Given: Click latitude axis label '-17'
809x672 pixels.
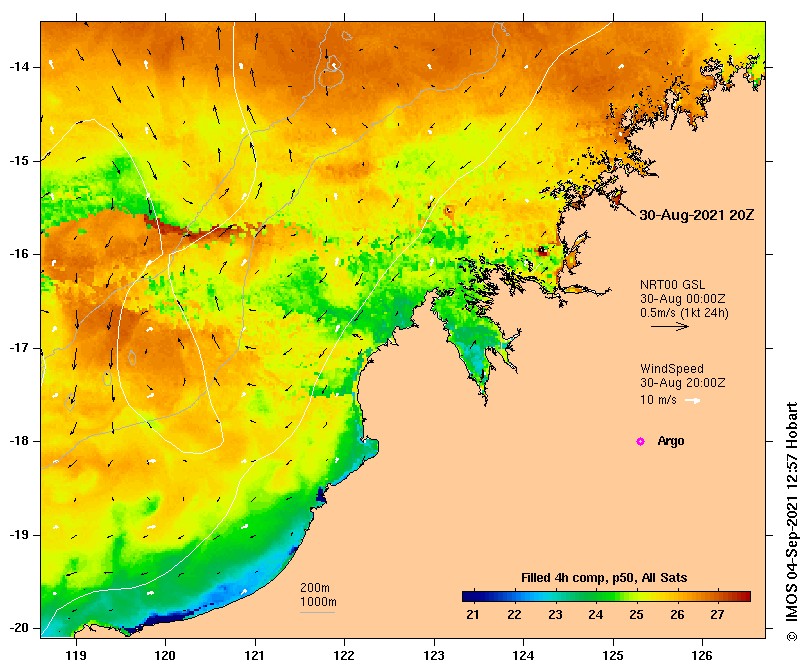Looking at the screenshot, I should click(19, 348).
